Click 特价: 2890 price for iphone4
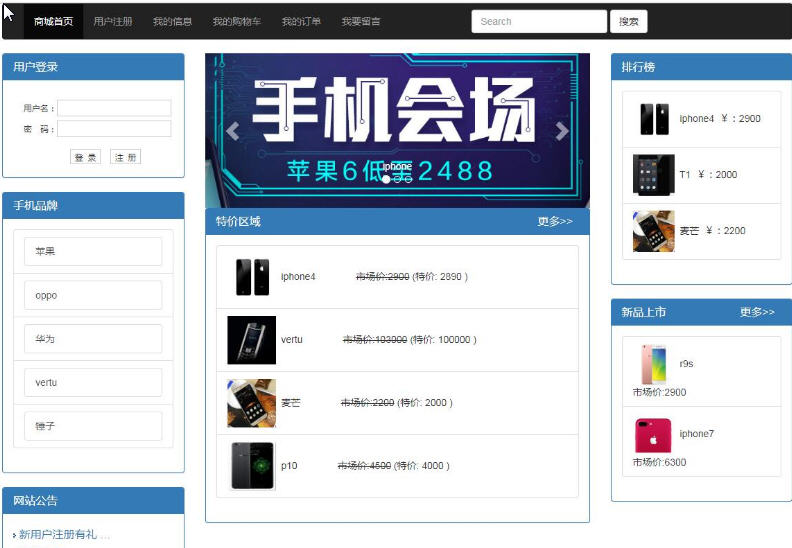The height and width of the screenshot is (548, 792). (440, 277)
